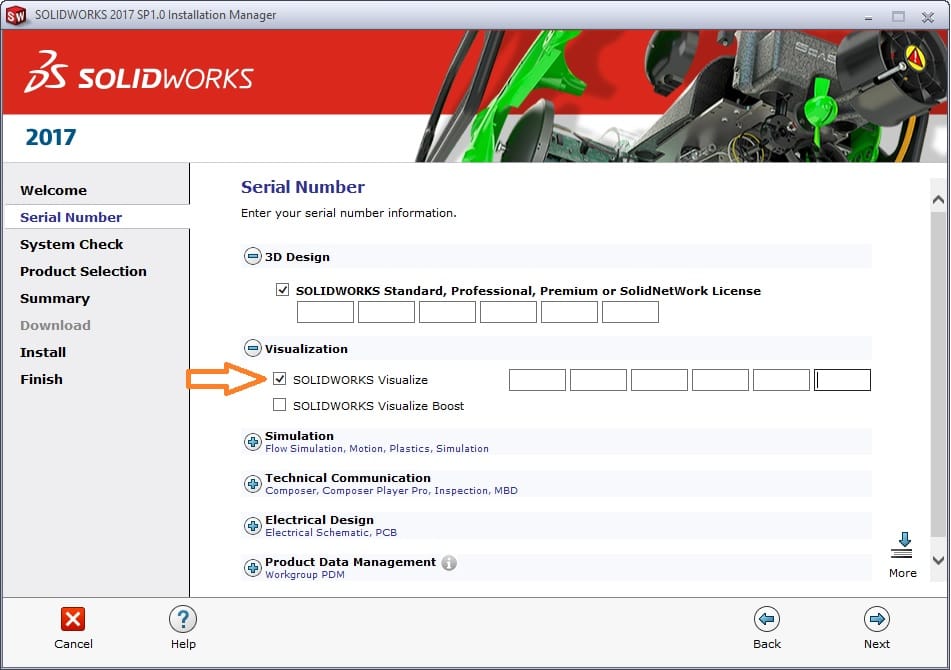Collapse the 3D Design section
This screenshot has height=670, width=951.
pos(252,257)
